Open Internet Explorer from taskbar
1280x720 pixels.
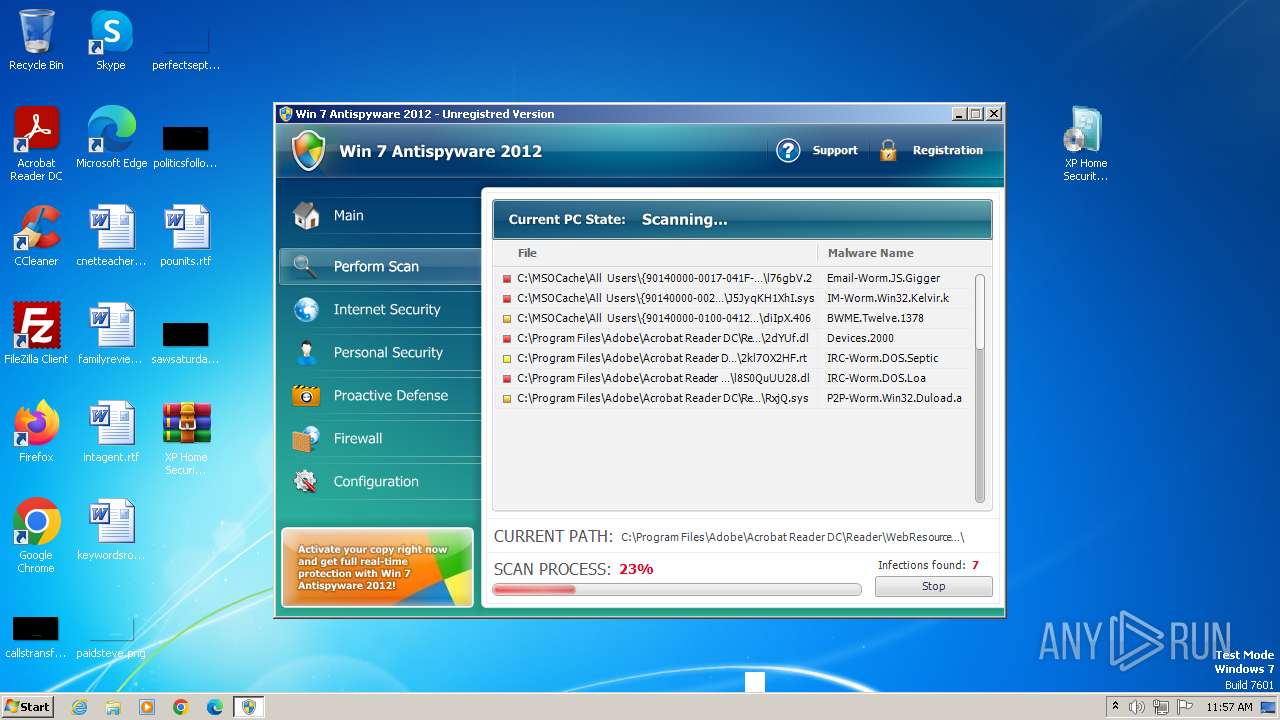(79, 707)
